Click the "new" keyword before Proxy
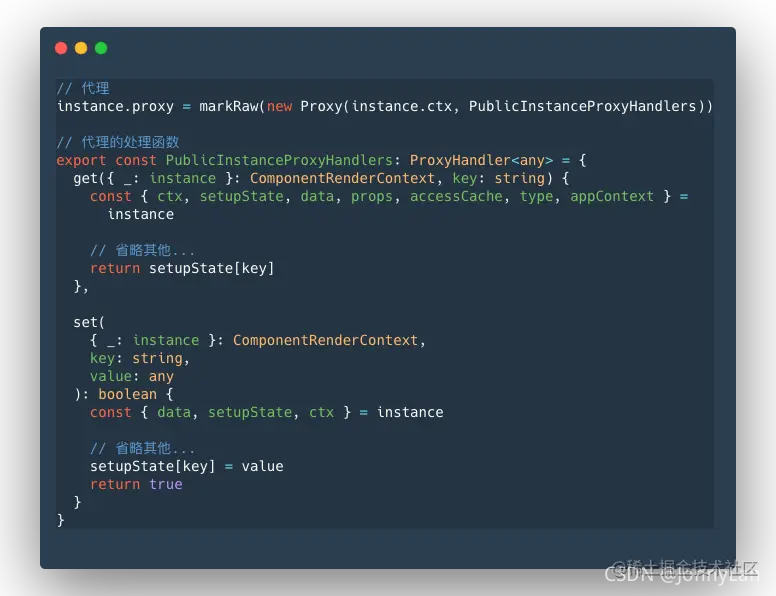 tap(280, 106)
